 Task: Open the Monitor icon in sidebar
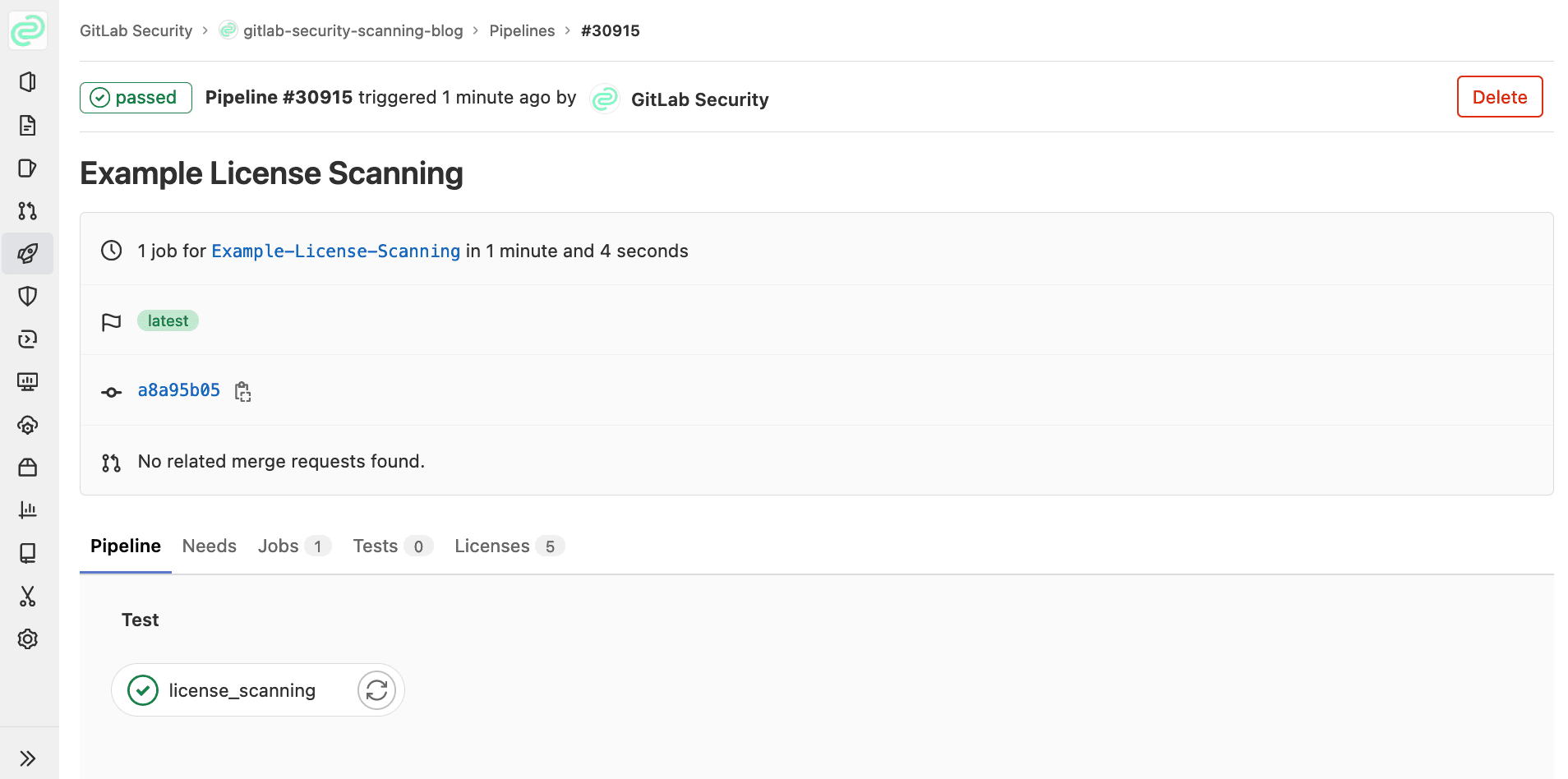28,381
